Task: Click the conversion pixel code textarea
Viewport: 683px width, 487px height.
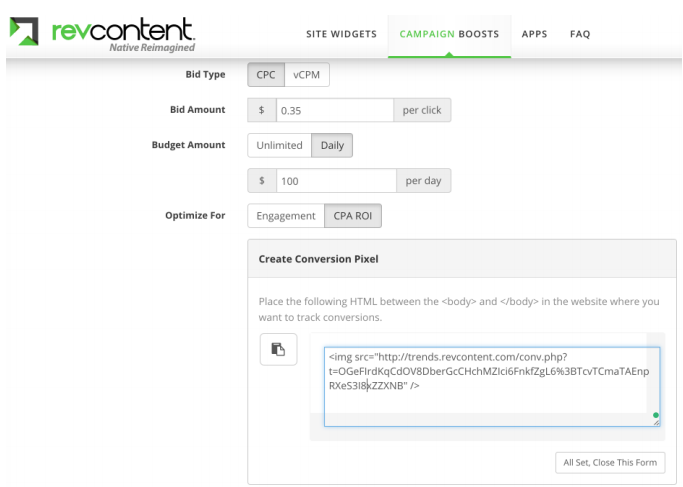Action: pyautogui.click(x=492, y=387)
